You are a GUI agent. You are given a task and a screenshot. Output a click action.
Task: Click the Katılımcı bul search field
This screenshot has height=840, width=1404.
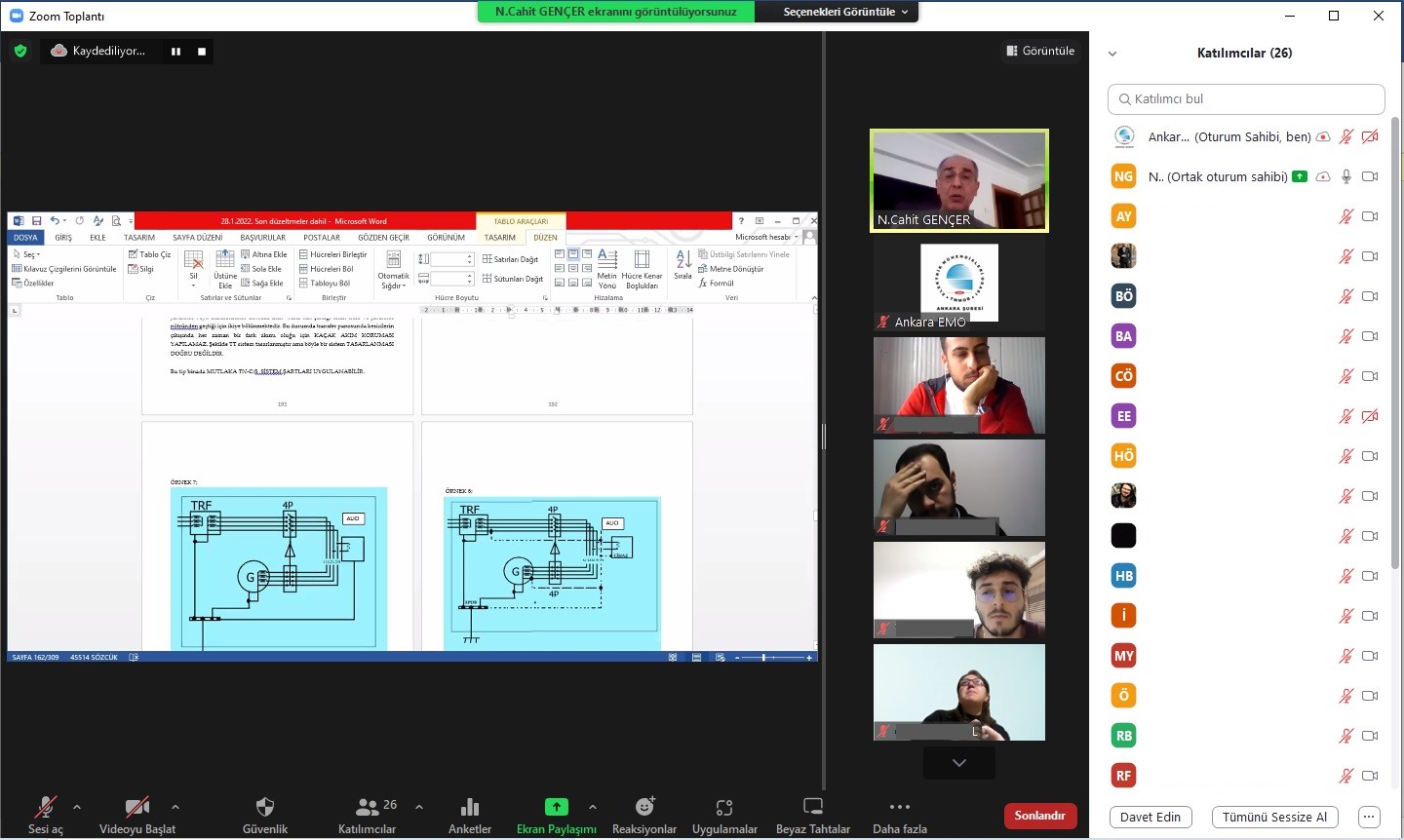[1246, 99]
